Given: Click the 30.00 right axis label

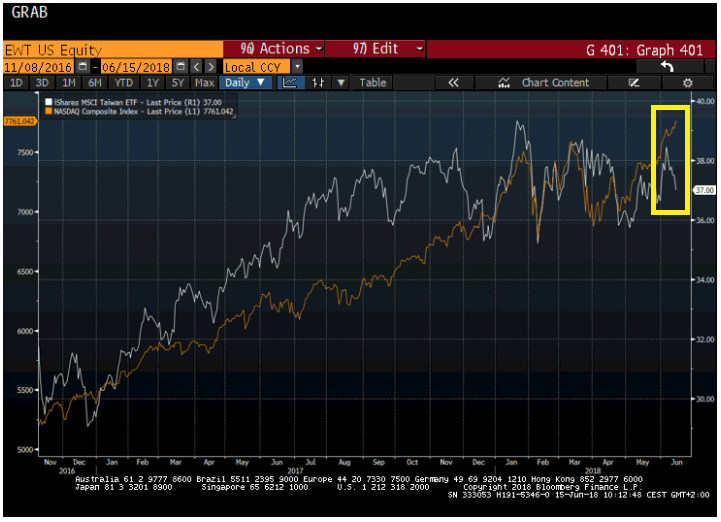Looking at the screenshot, I should [705, 399].
